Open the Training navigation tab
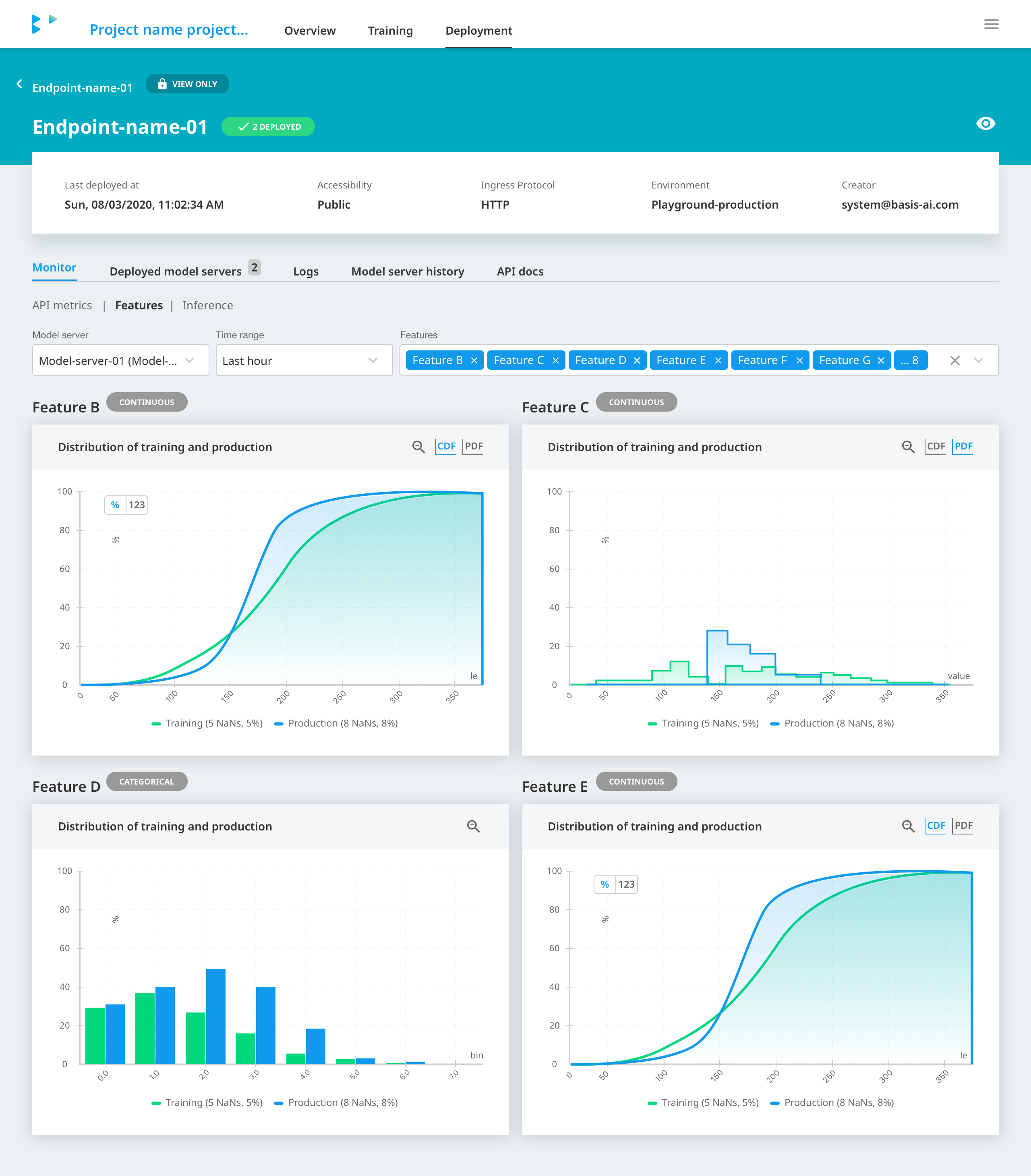The image size is (1031, 1176). tap(390, 31)
